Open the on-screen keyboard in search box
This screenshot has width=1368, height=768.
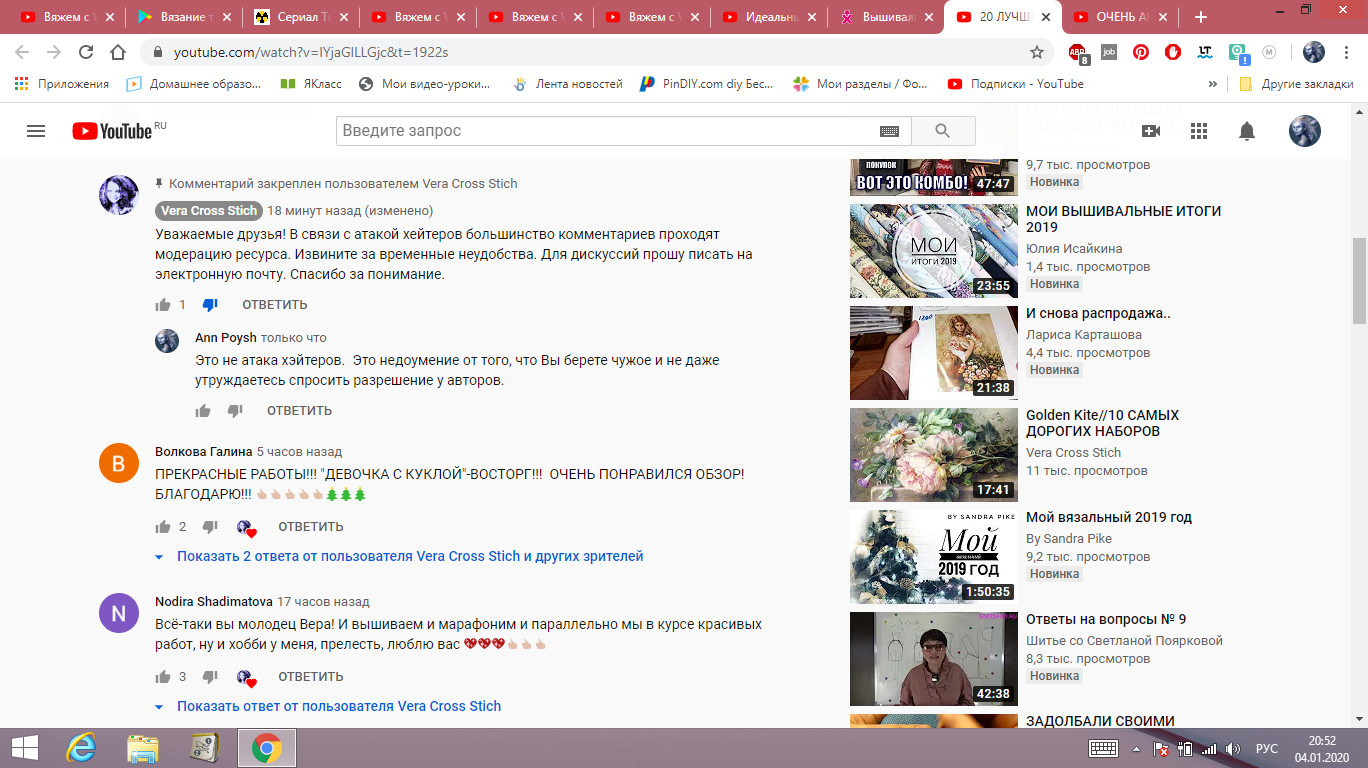point(889,131)
